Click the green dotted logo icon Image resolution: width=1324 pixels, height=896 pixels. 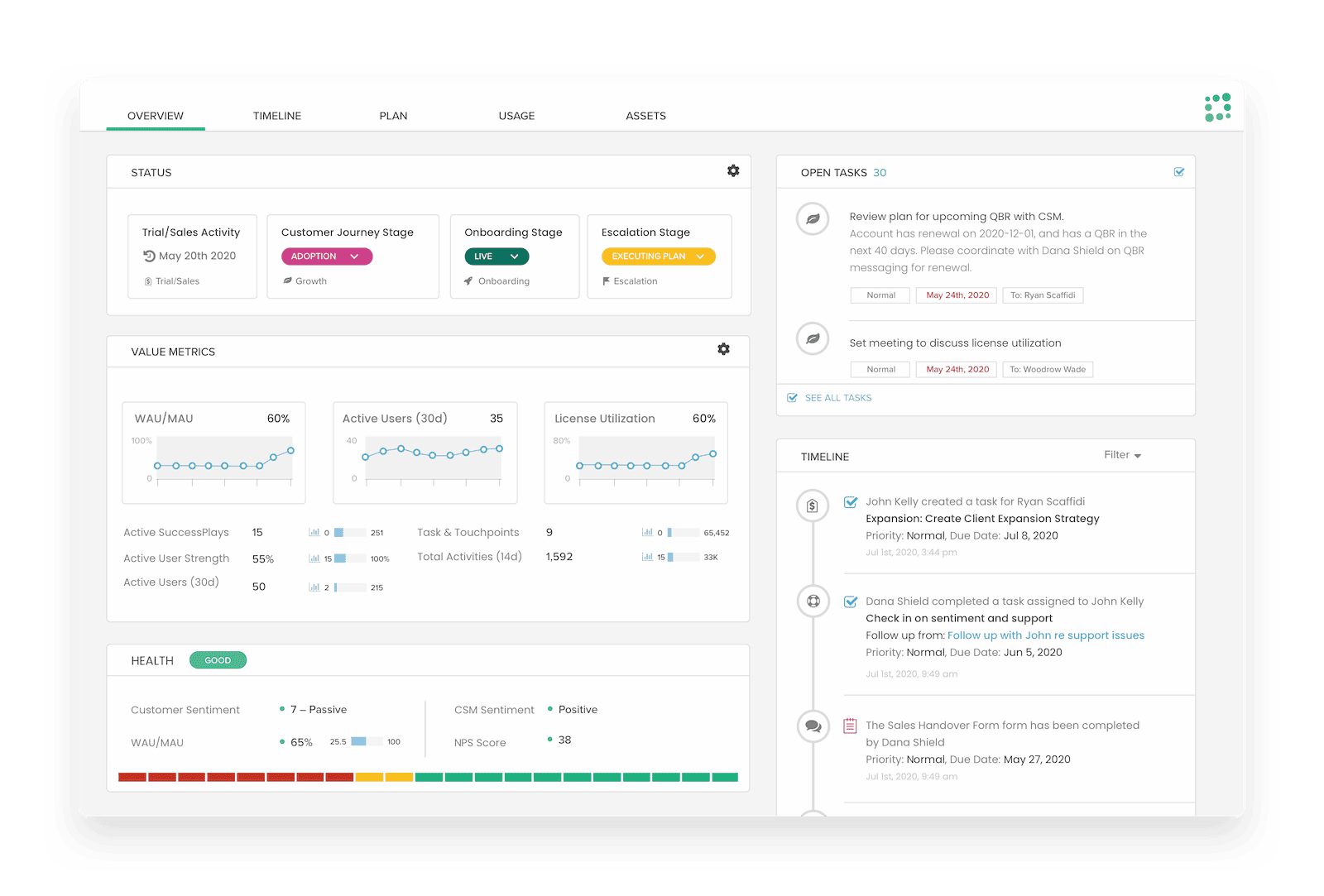(1217, 108)
